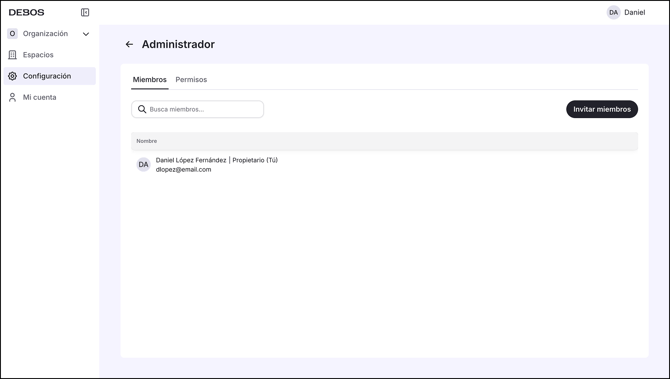Click the DESOS logo
Screen dimensions: 670x379
click(26, 12)
